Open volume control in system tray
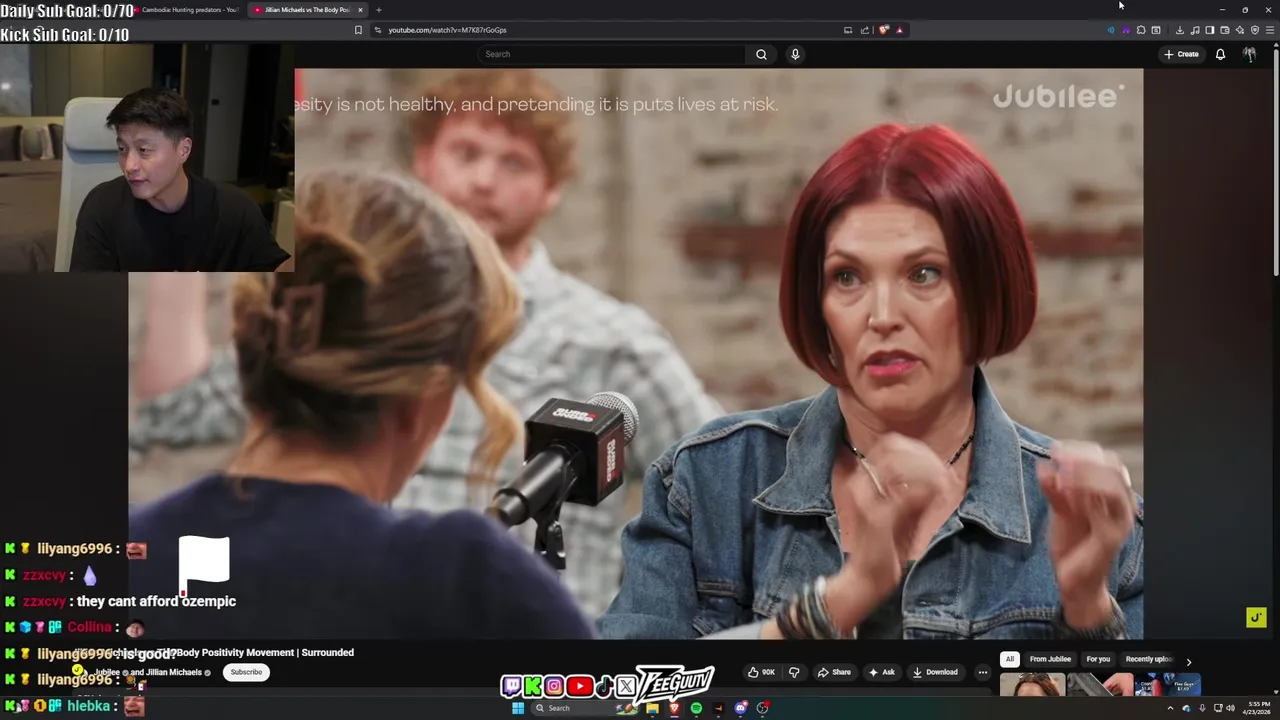This screenshot has width=1280, height=720. 1230,708
